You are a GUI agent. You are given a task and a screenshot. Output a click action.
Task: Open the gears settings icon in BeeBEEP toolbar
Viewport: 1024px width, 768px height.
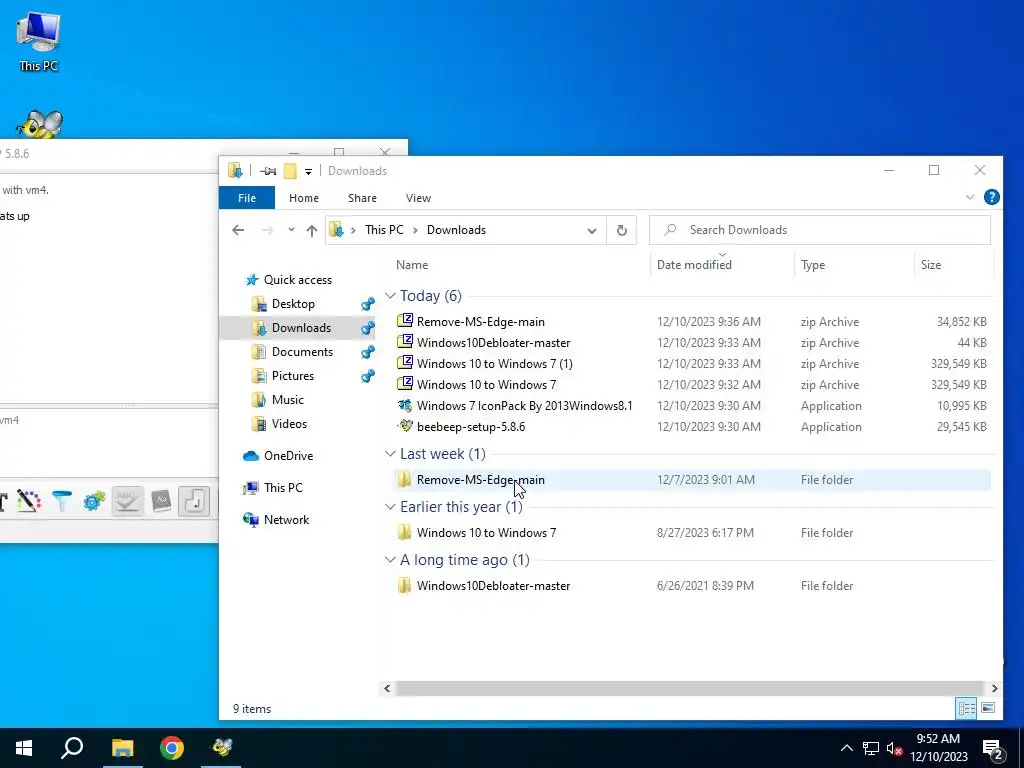(94, 501)
